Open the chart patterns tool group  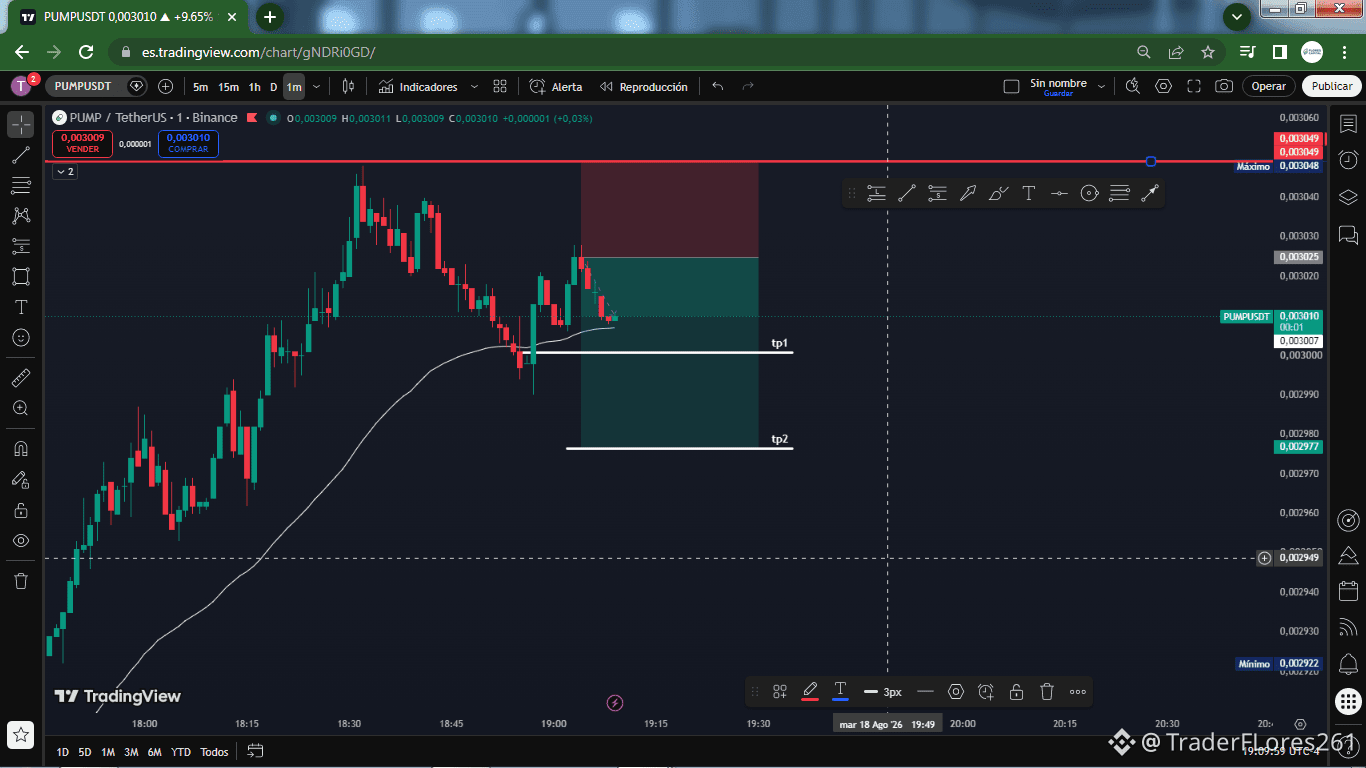(x=21, y=215)
